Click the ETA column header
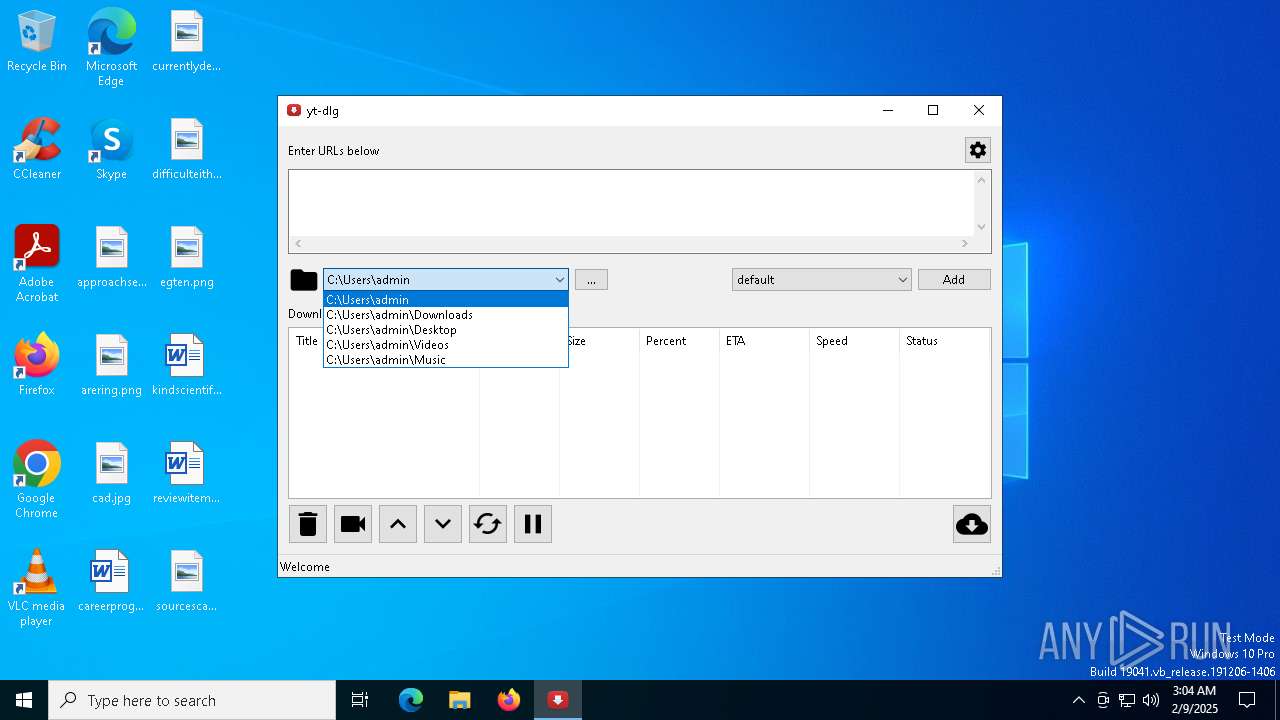 click(764, 341)
